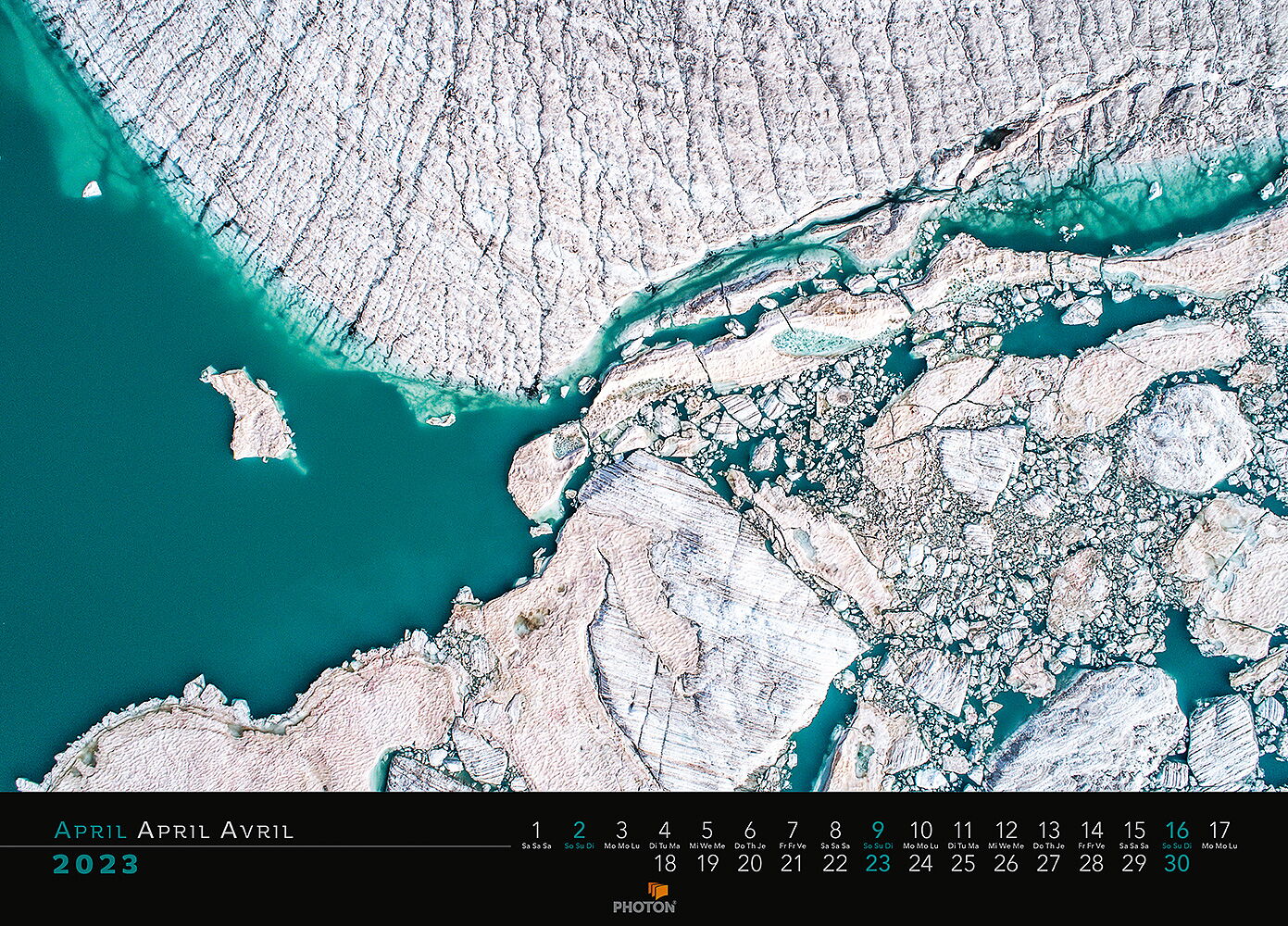Pick date 30, the last day

1176,864
